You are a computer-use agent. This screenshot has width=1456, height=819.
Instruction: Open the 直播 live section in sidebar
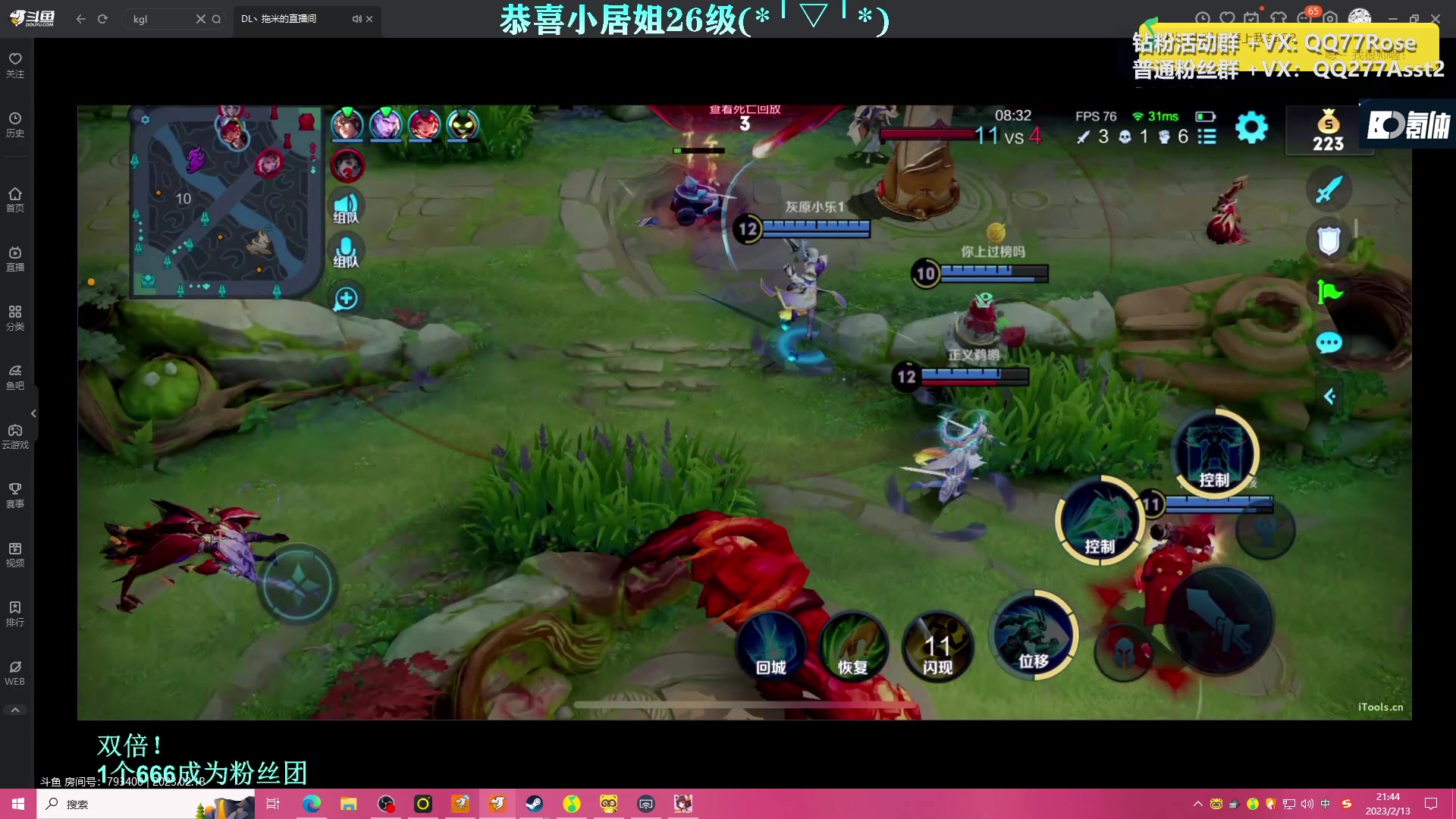[x=15, y=259]
